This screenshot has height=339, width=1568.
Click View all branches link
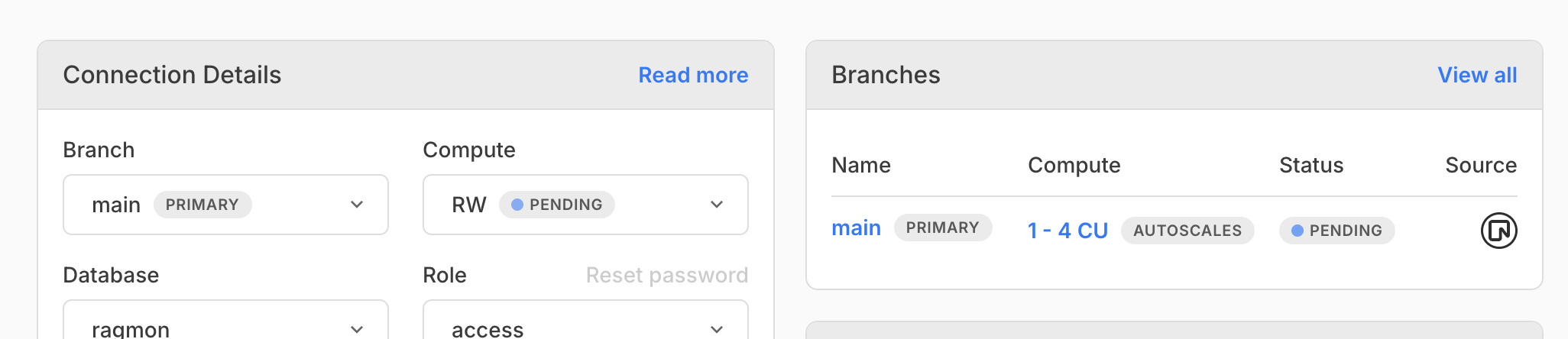(1477, 75)
